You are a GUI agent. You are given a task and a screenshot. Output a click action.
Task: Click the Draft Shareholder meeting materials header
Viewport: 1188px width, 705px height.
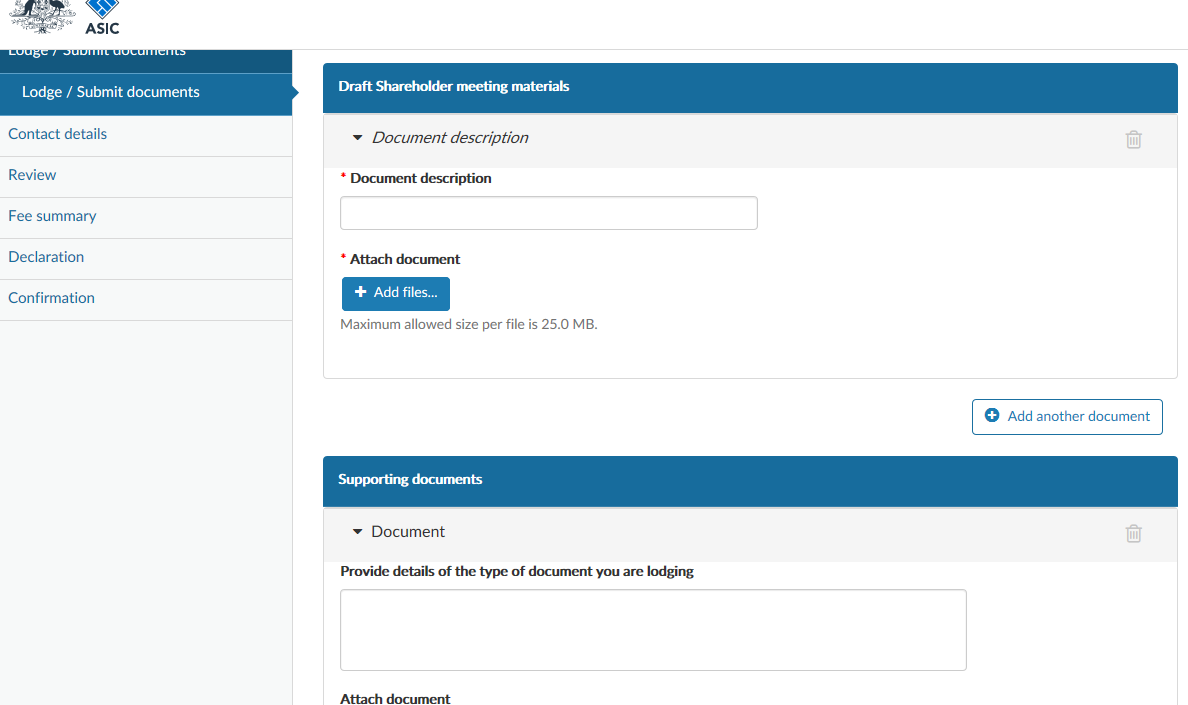pyautogui.click(x=750, y=87)
